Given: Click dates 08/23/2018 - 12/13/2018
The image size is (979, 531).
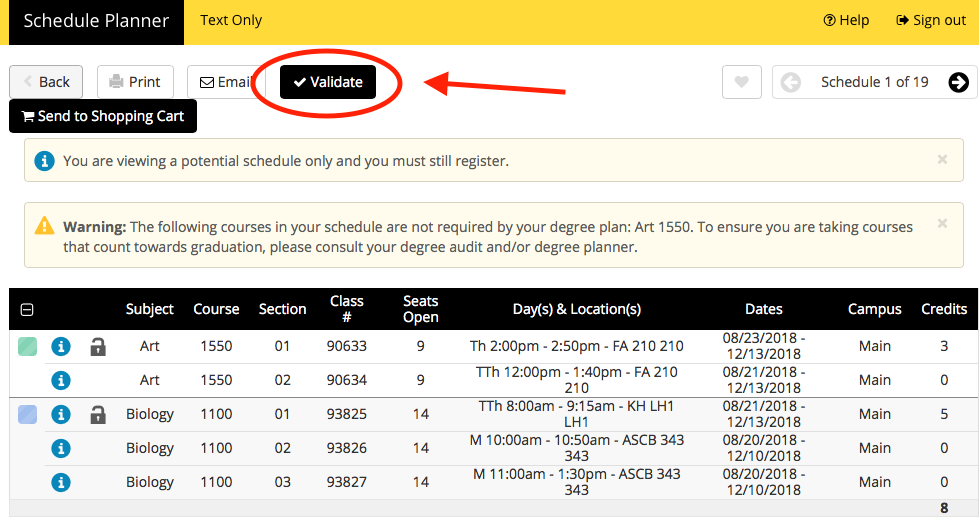Looking at the screenshot, I should pos(764,346).
